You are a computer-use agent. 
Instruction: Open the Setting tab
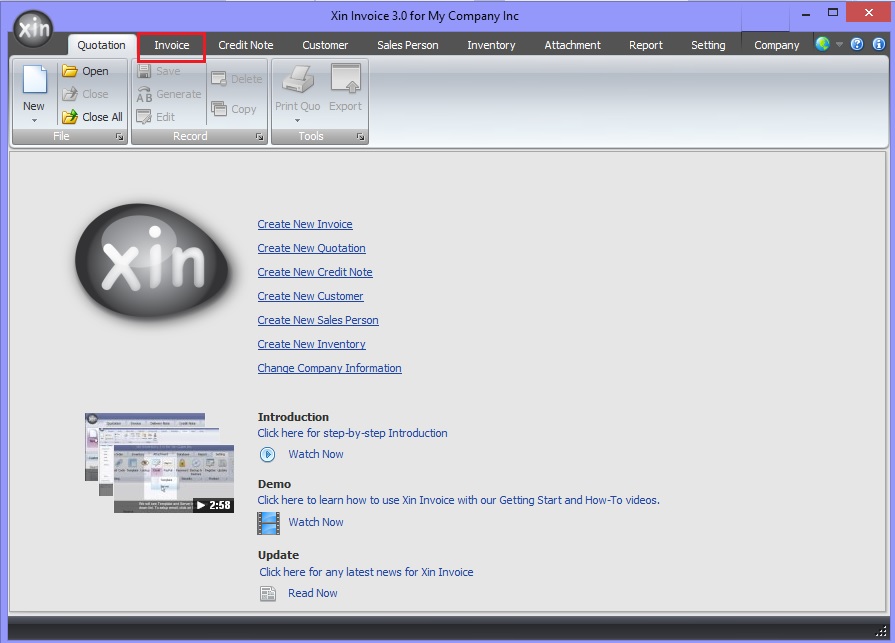708,45
